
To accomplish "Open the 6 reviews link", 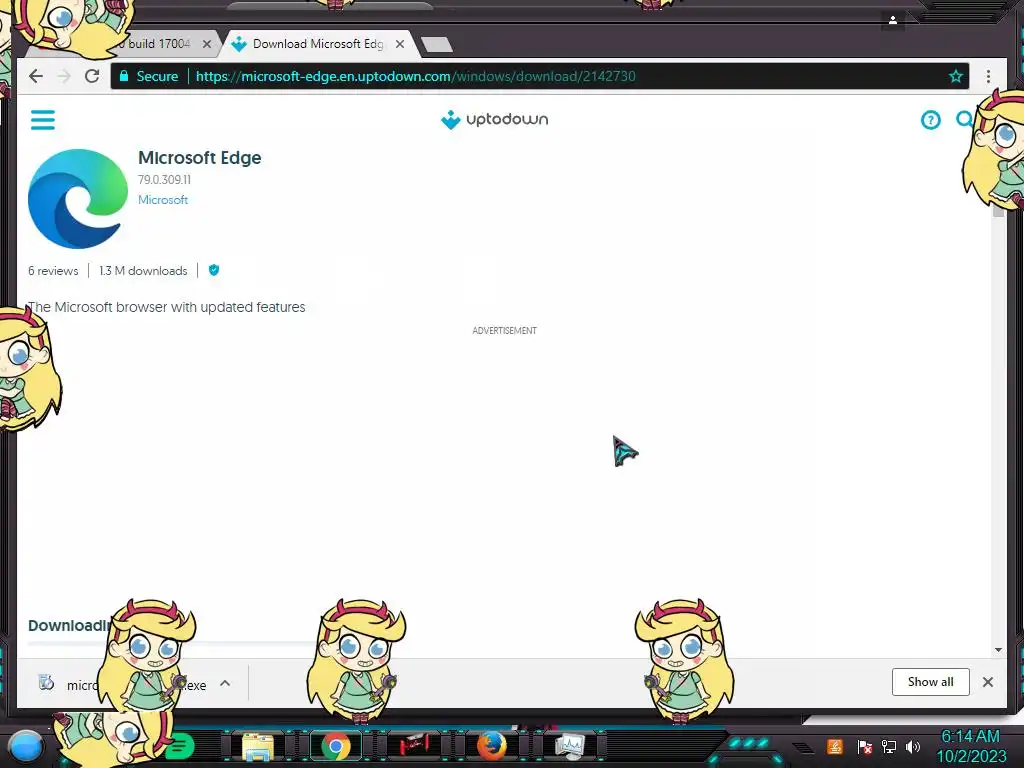I will [53, 271].
